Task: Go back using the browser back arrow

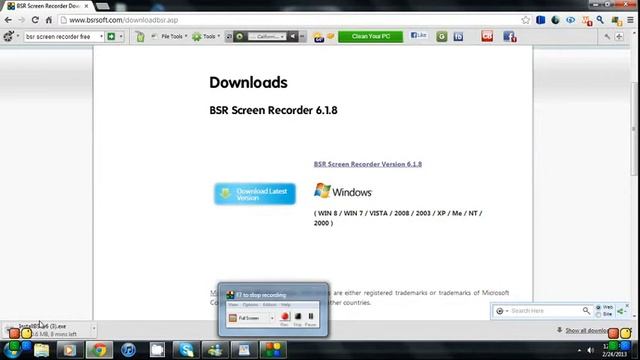Action: [8, 20]
